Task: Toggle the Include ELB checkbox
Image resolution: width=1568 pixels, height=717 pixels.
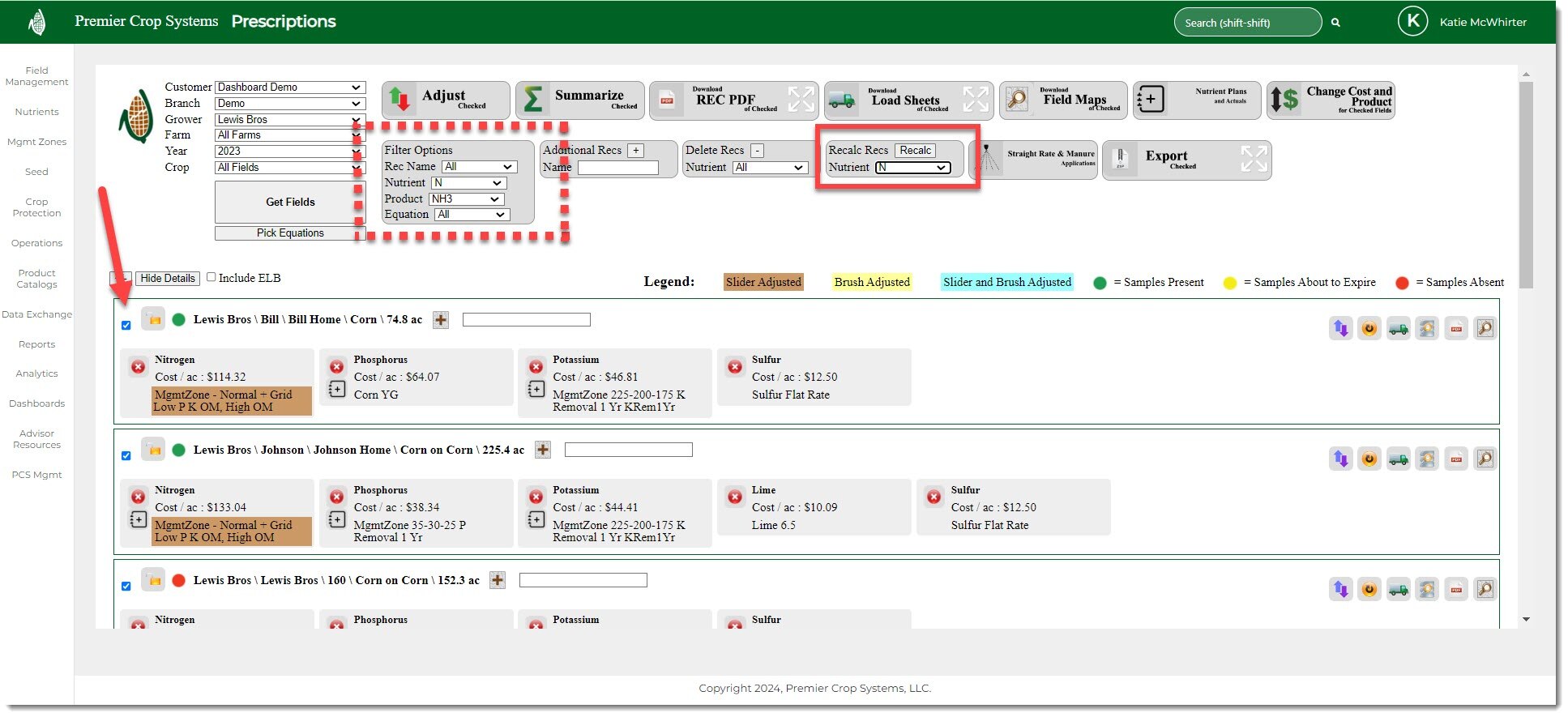Action: (211, 277)
